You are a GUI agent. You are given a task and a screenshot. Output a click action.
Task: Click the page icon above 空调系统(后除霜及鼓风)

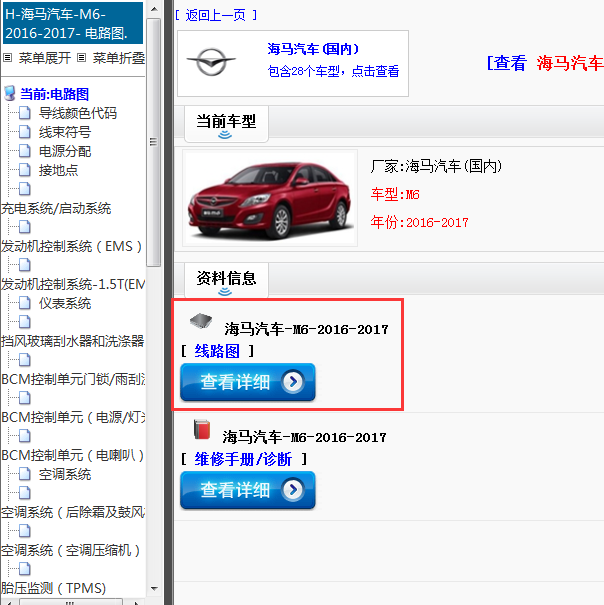point(25,493)
